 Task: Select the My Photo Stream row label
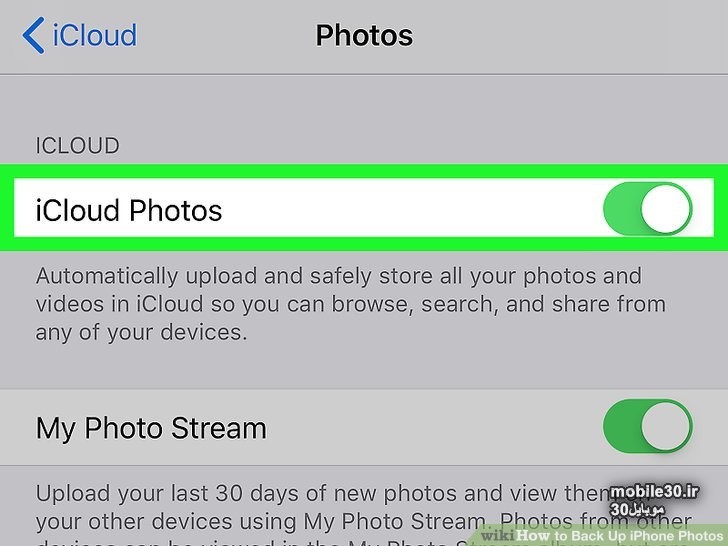click(x=151, y=428)
